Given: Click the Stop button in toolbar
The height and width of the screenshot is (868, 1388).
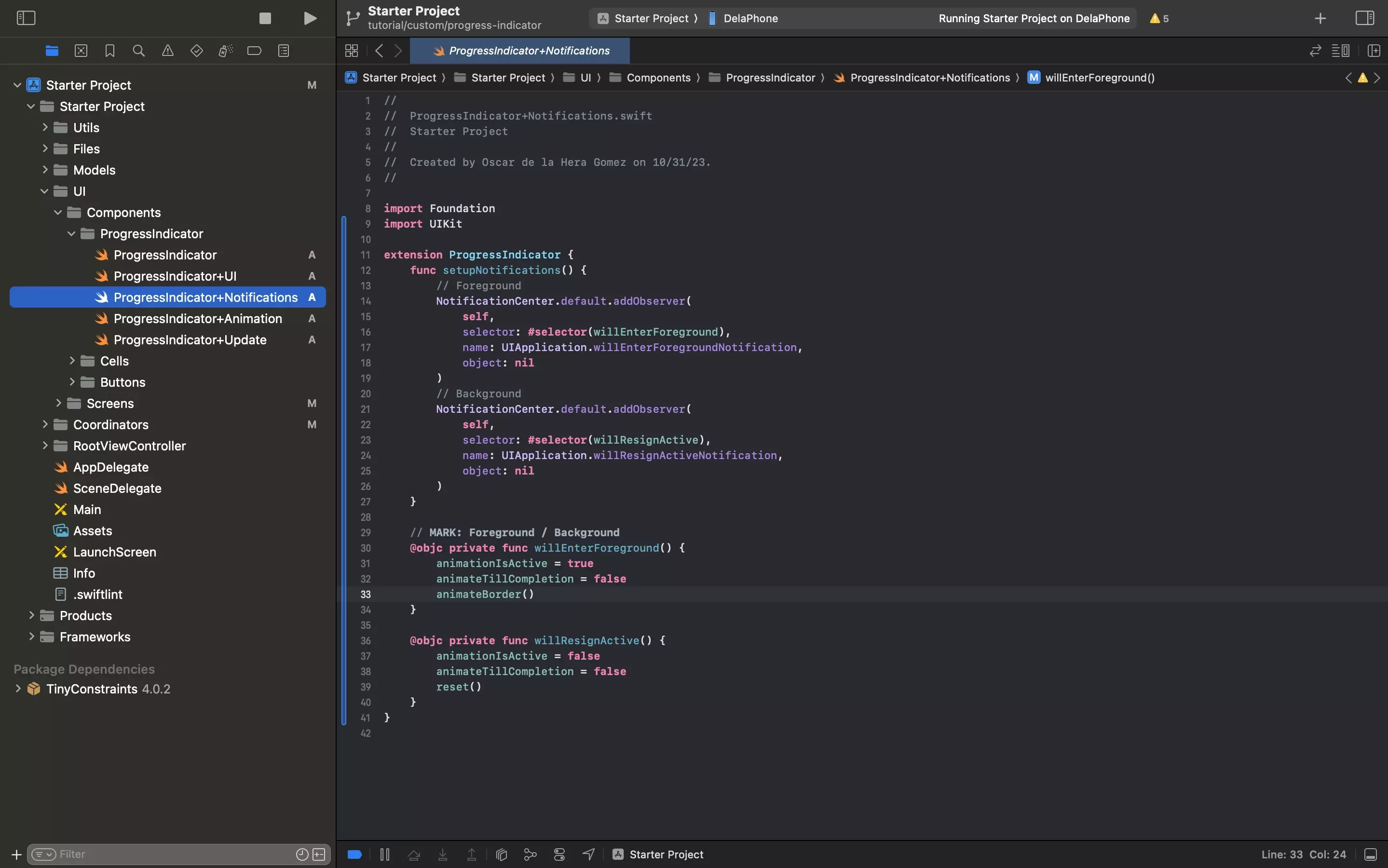Looking at the screenshot, I should coord(264,18).
